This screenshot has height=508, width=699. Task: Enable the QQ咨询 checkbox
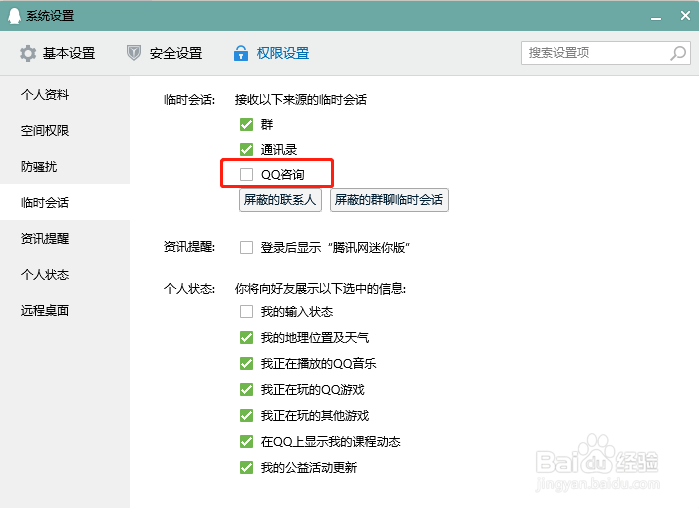pos(247,174)
